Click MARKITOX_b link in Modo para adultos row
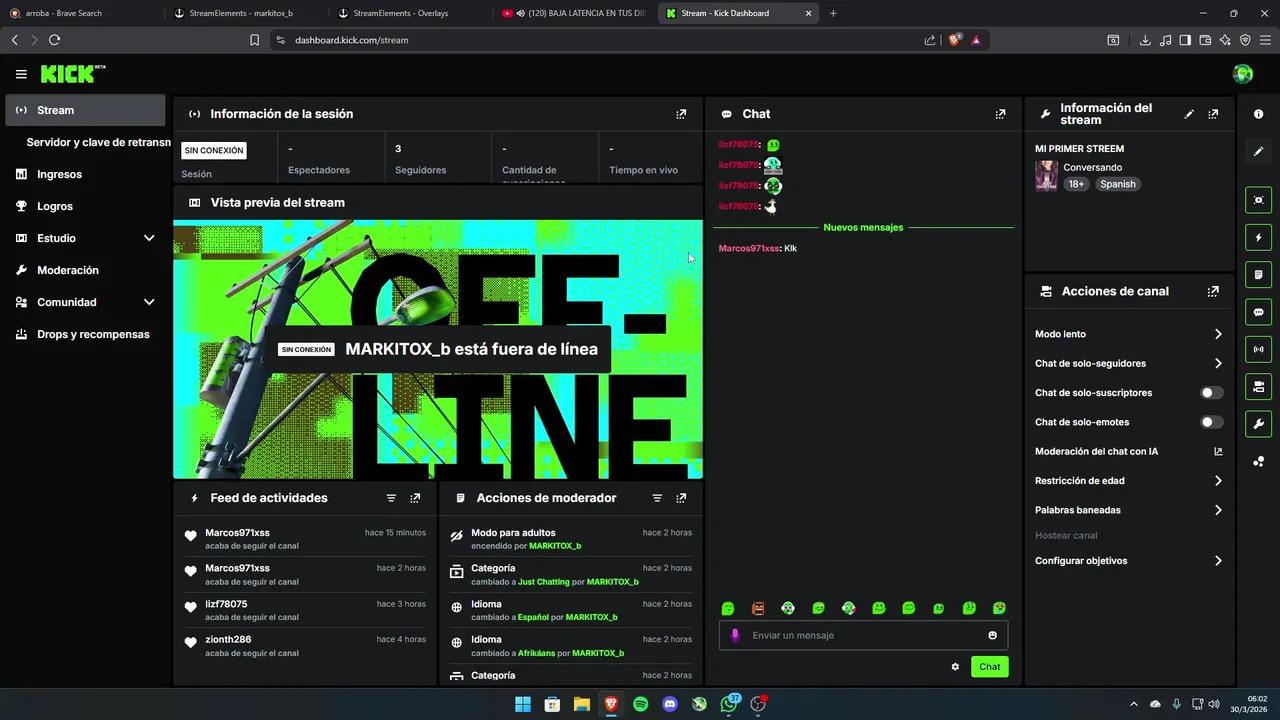 555,546
